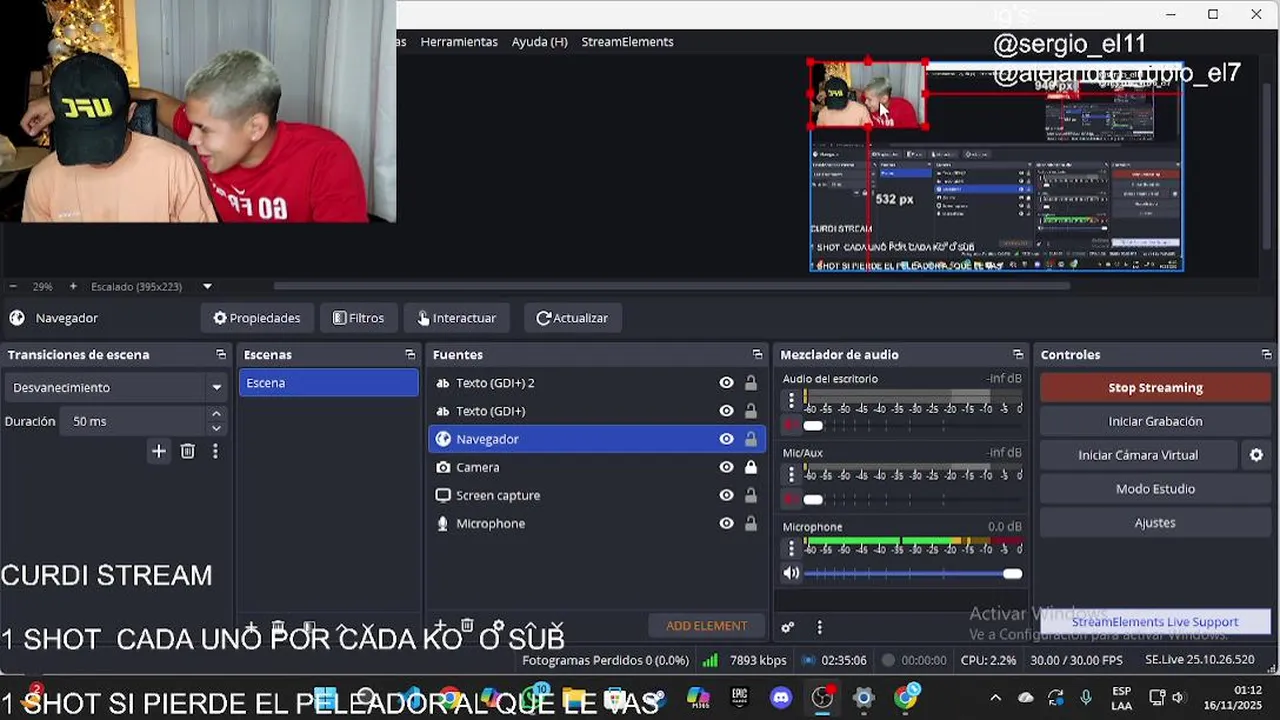Unmute Audio del escritorio channel
Screen dimensions: 1280x720
click(790, 425)
